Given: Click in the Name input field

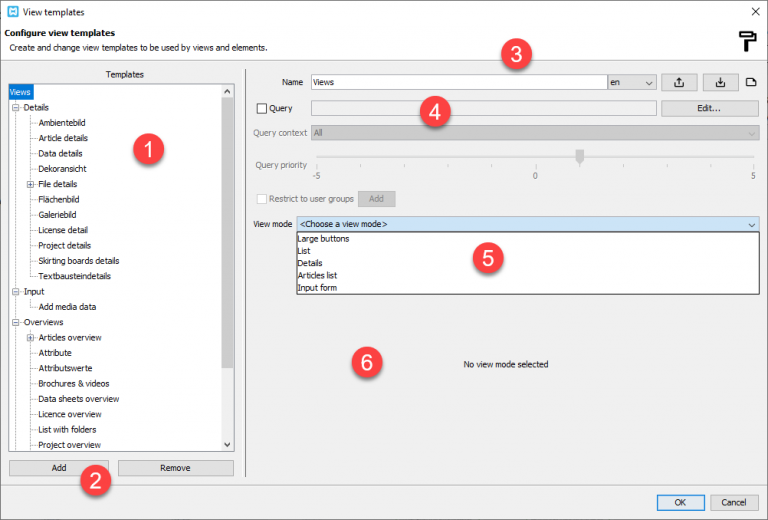Looking at the screenshot, I should pyautogui.click(x=459, y=82).
